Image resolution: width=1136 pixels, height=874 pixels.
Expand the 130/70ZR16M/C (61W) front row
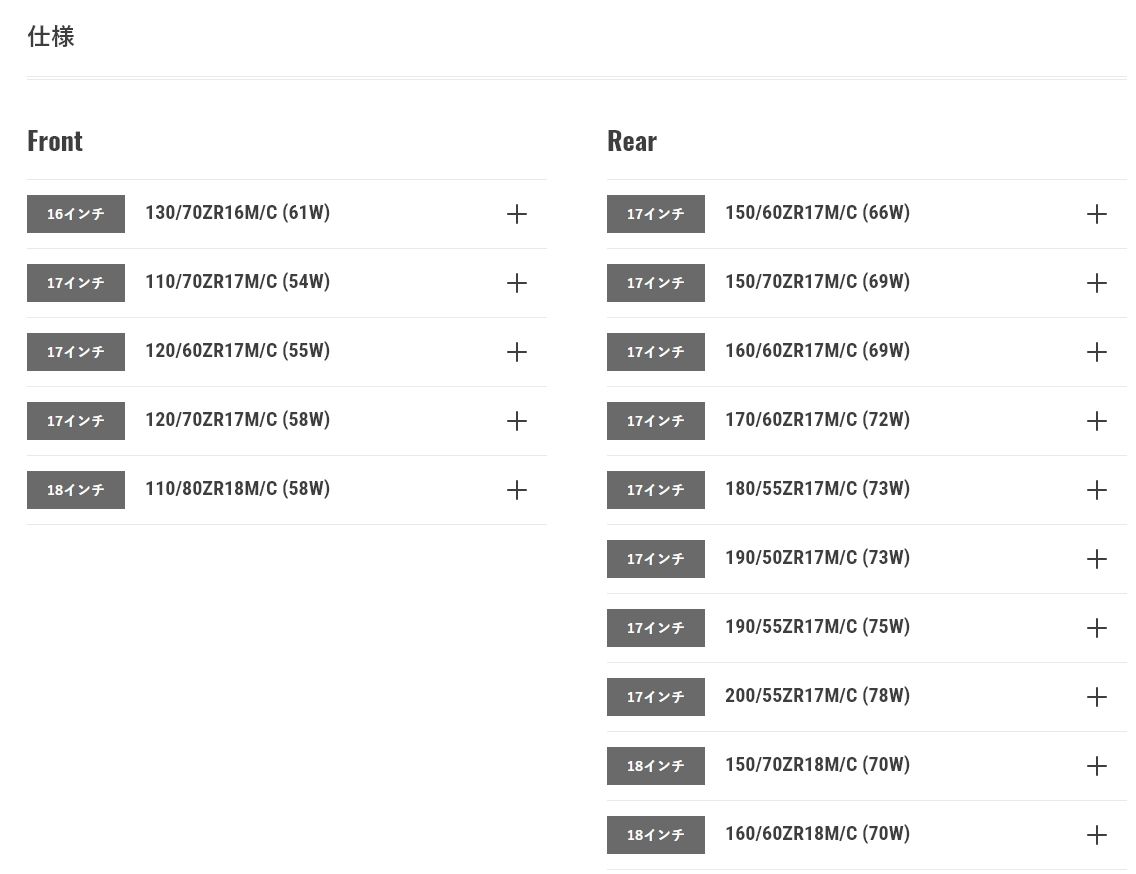[516, 214]
